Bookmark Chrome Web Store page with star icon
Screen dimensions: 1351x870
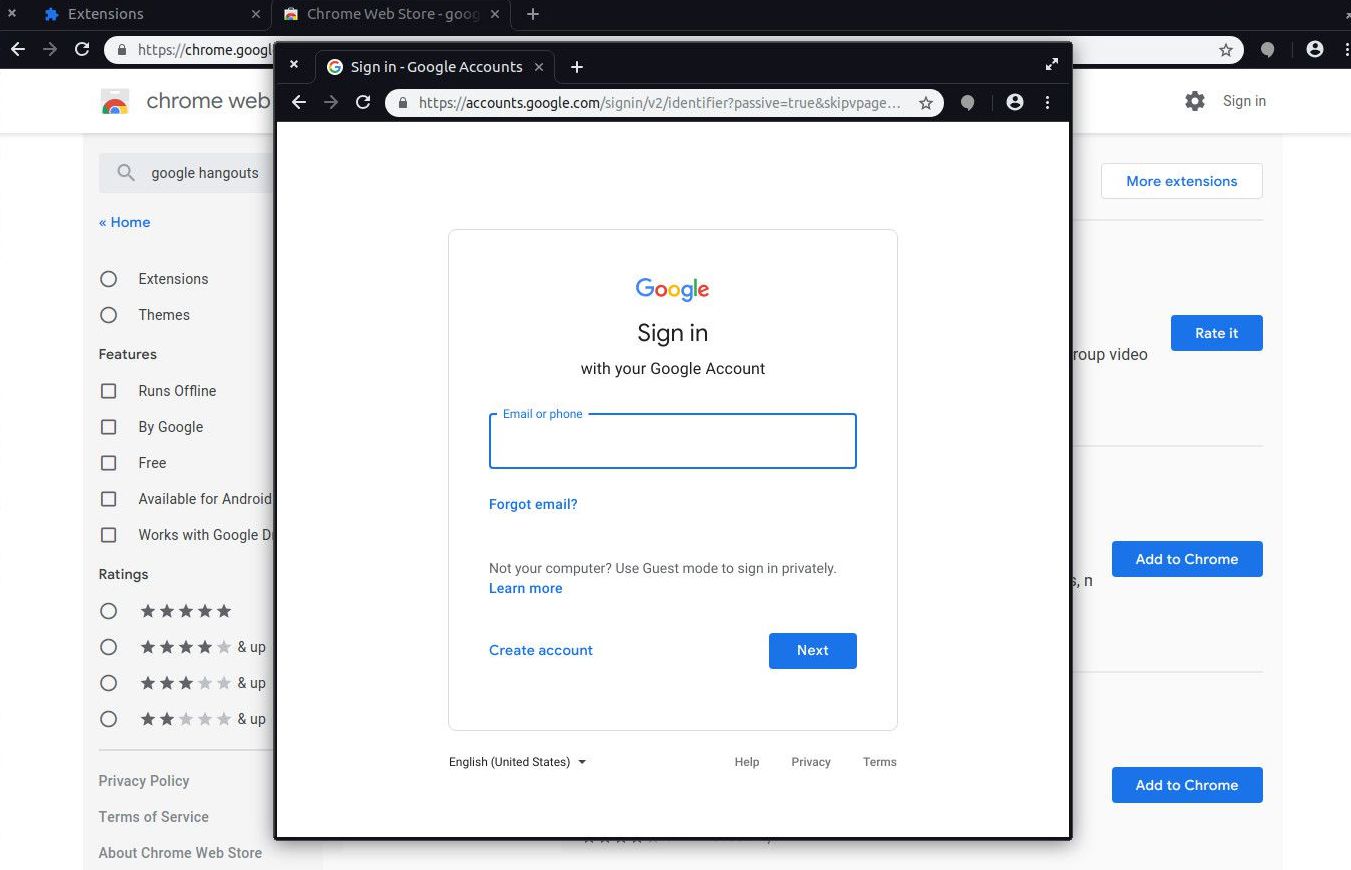1225,49
